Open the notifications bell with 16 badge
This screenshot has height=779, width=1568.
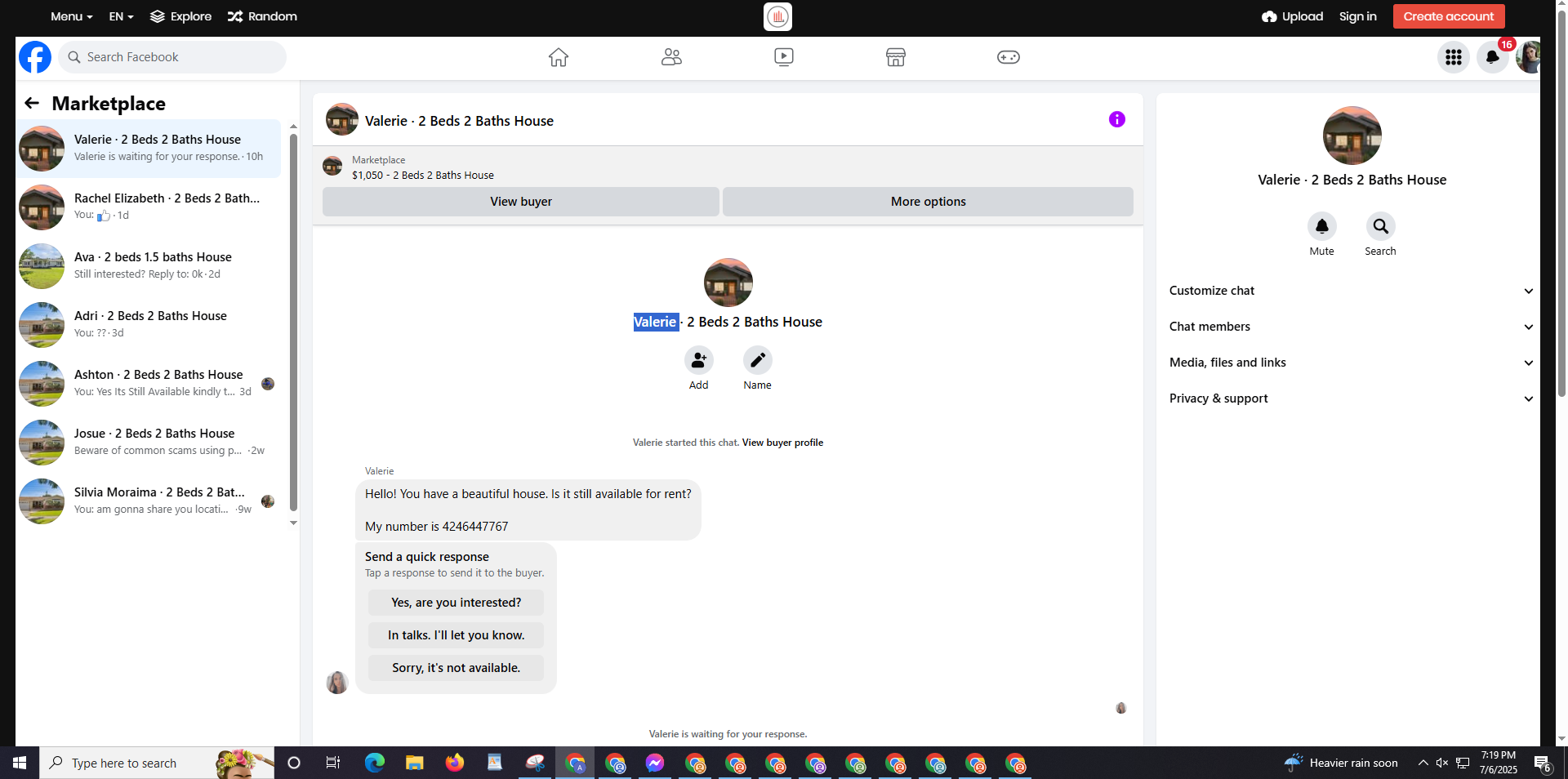click(1493, 57)
